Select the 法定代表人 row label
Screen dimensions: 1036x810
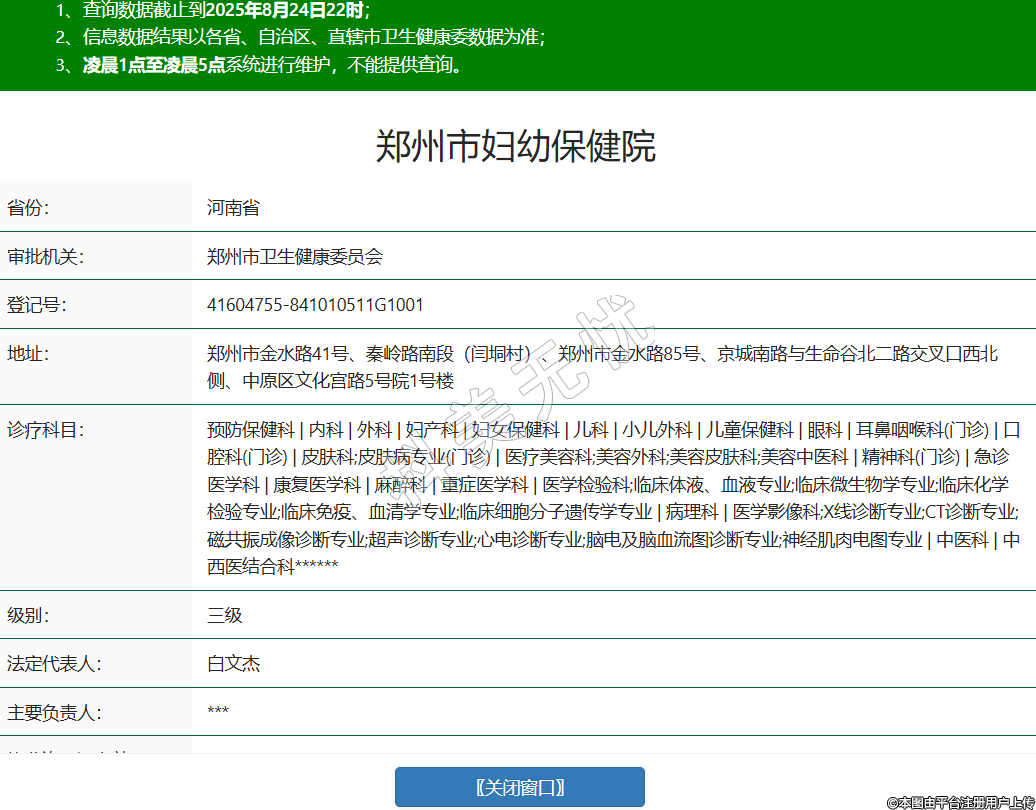point(54,664)
